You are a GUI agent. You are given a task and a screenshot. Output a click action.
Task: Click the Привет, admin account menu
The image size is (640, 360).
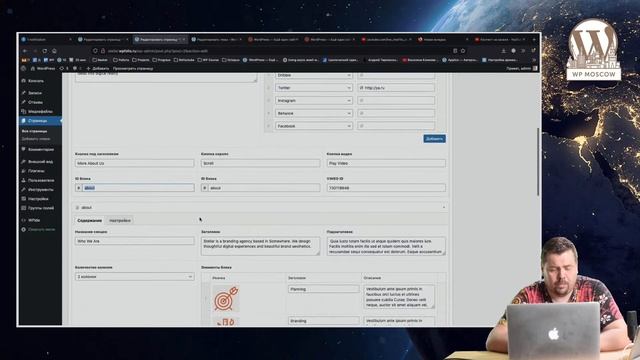coord(522,69)
